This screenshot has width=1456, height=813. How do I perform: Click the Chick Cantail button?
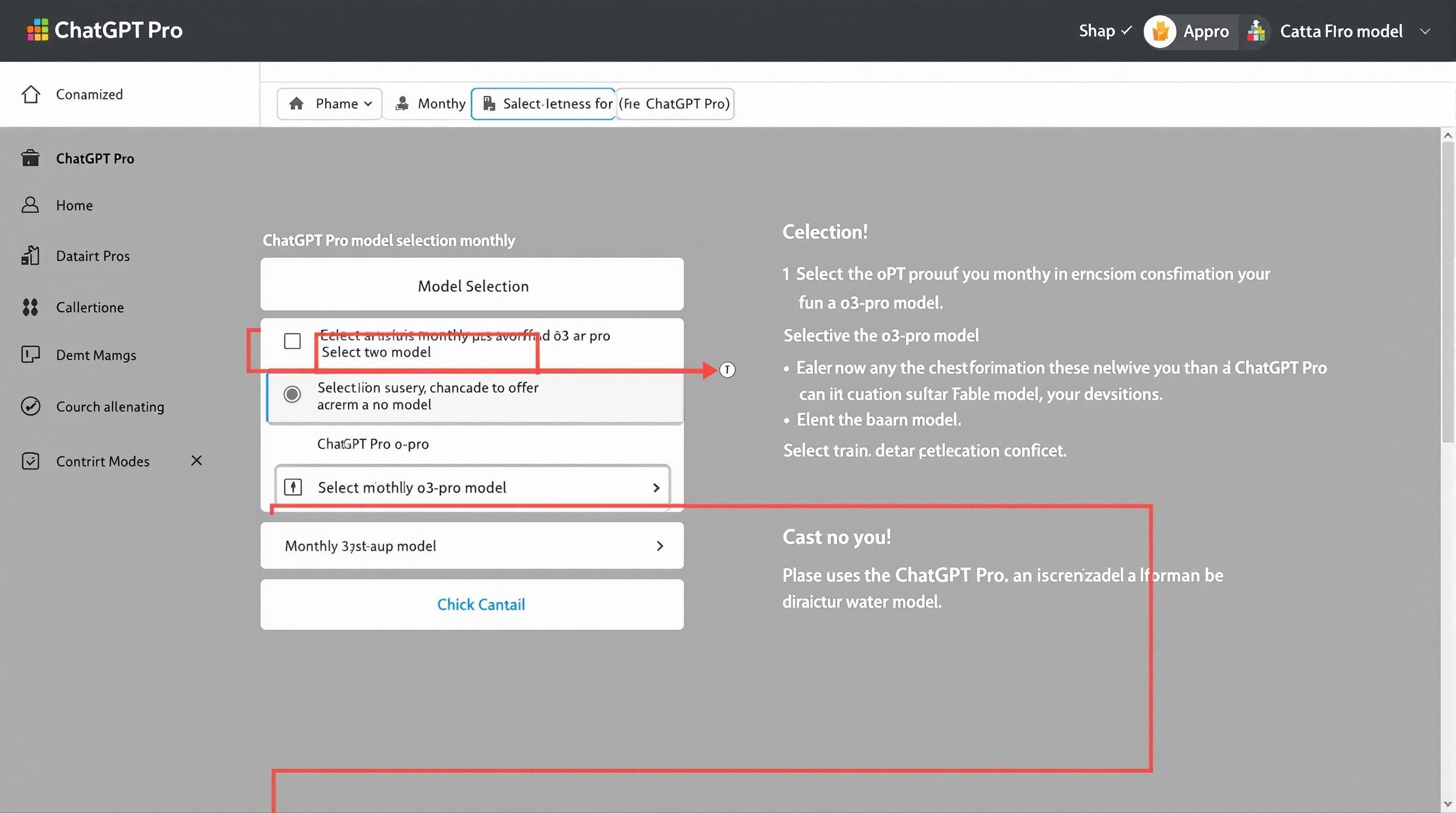pos(472,604)
